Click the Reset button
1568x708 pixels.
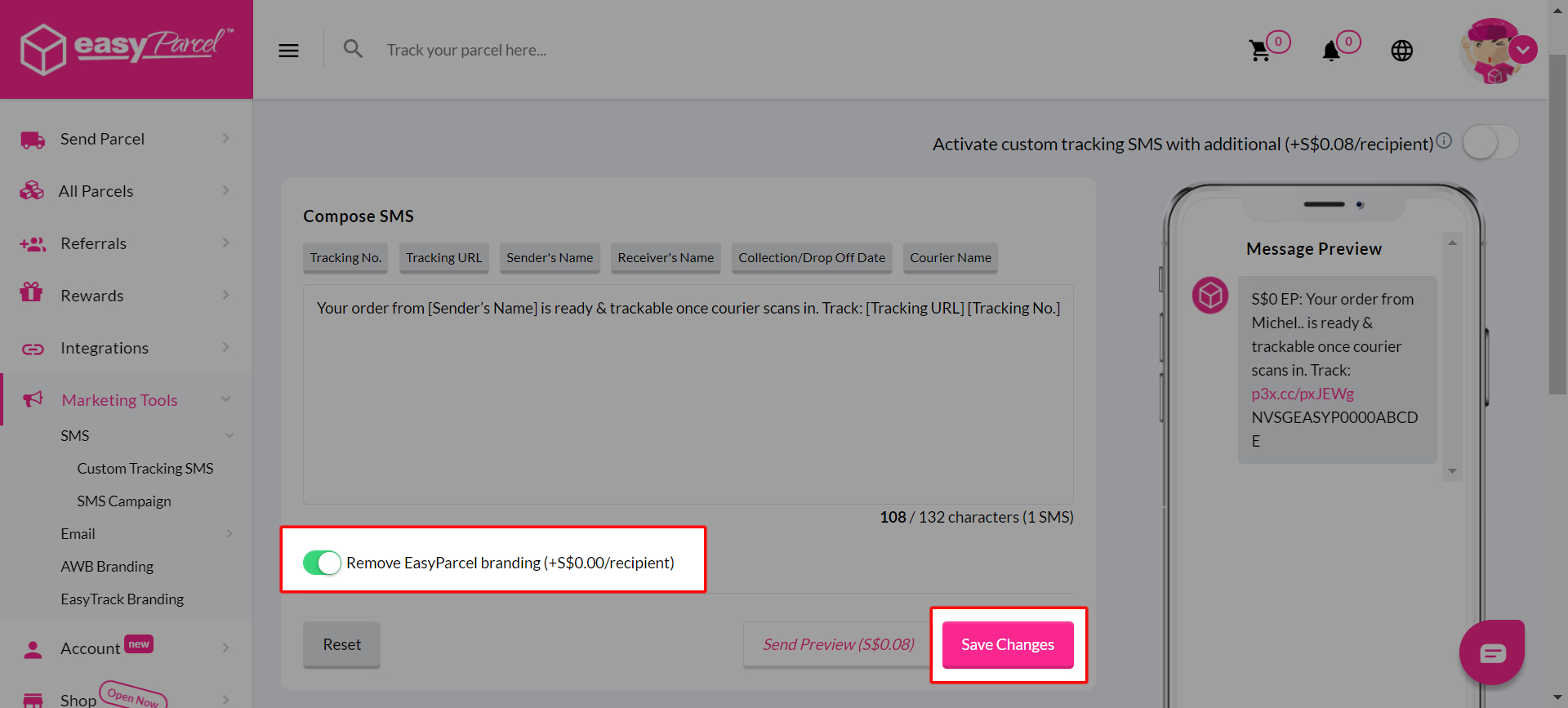pyautogui.click(x=341, y=645)
